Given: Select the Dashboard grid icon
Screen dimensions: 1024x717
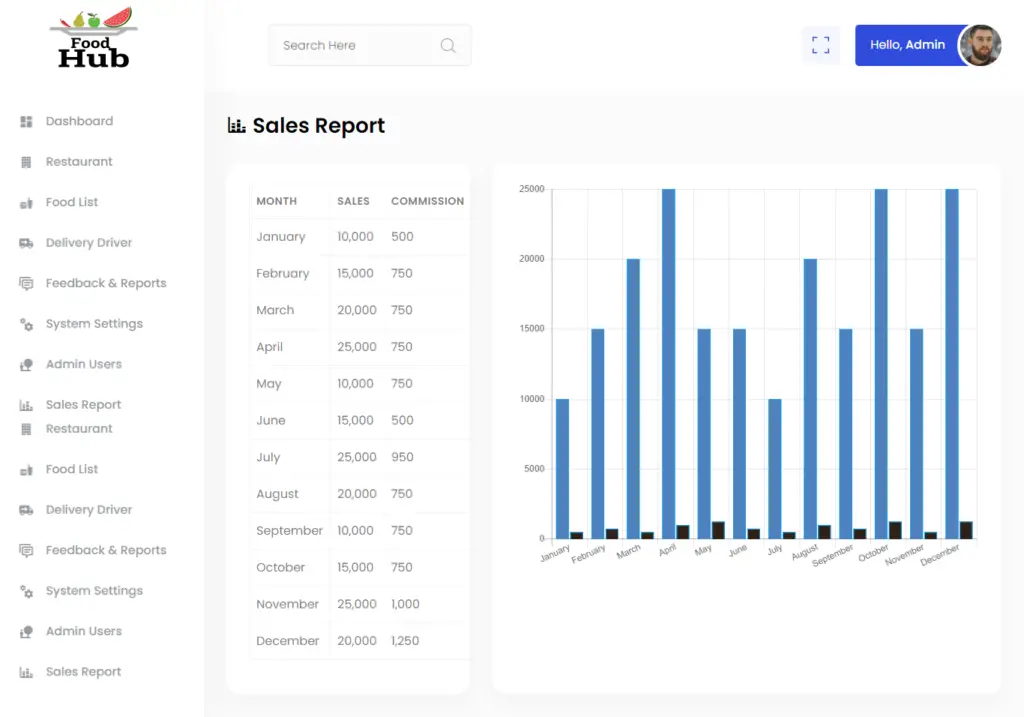Looking at the screenshot, I should pyautogui.click(x=25, y=121).
